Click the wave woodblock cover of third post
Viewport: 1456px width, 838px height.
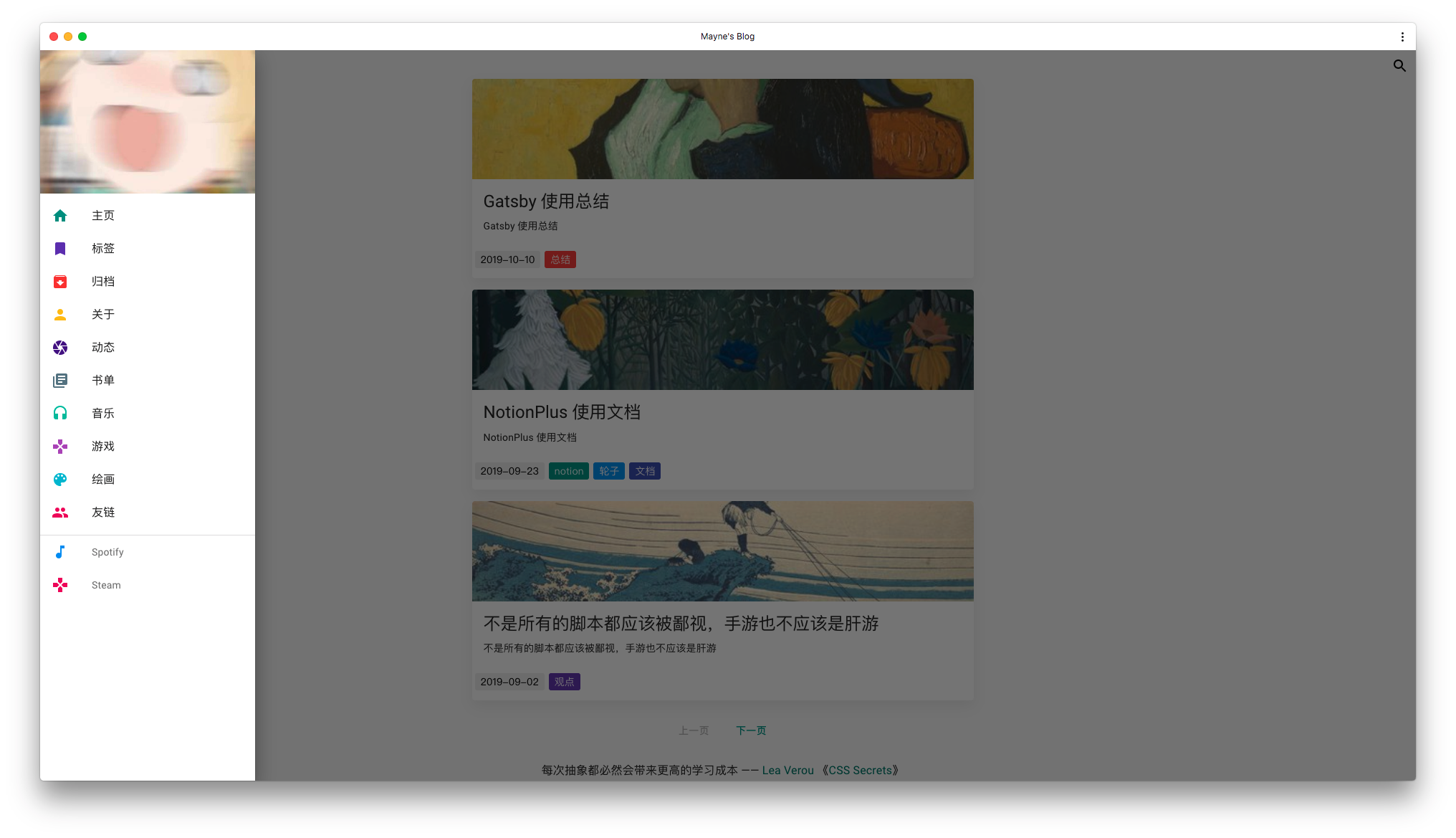723,551
